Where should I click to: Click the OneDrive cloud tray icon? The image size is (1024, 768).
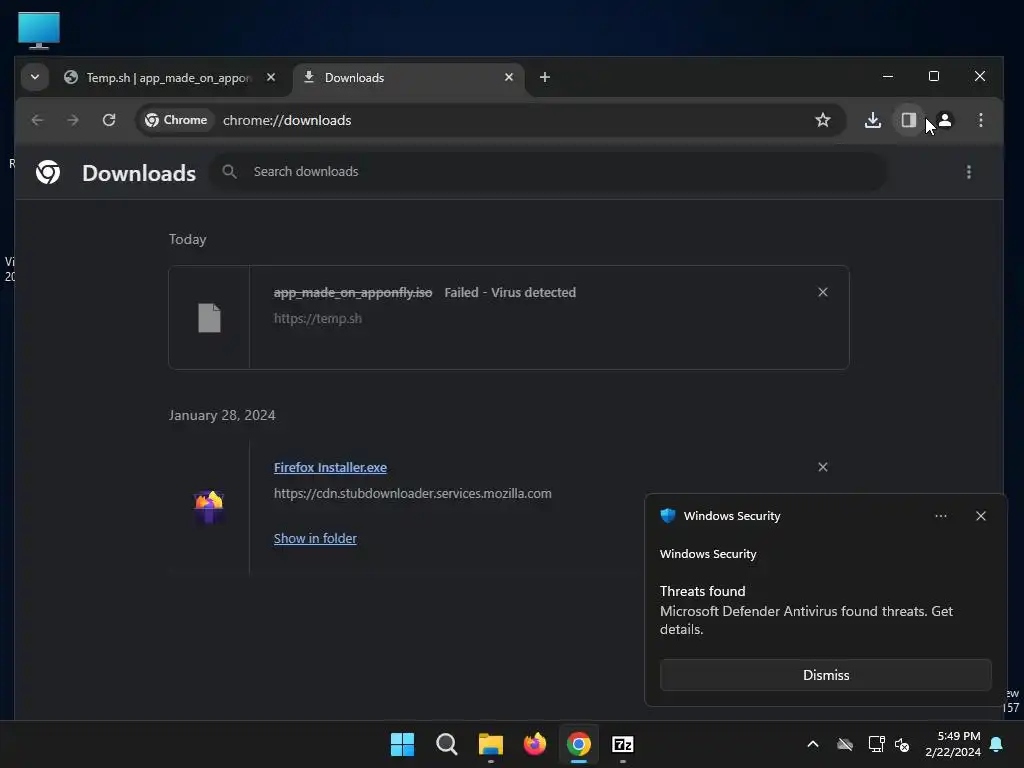tap(845, 744)
